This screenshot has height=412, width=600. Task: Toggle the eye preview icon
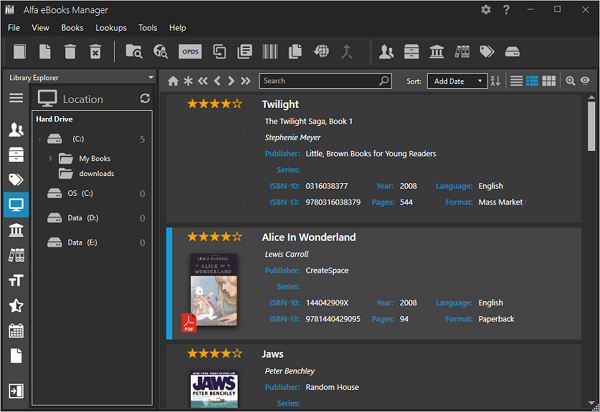click(585, 81)
